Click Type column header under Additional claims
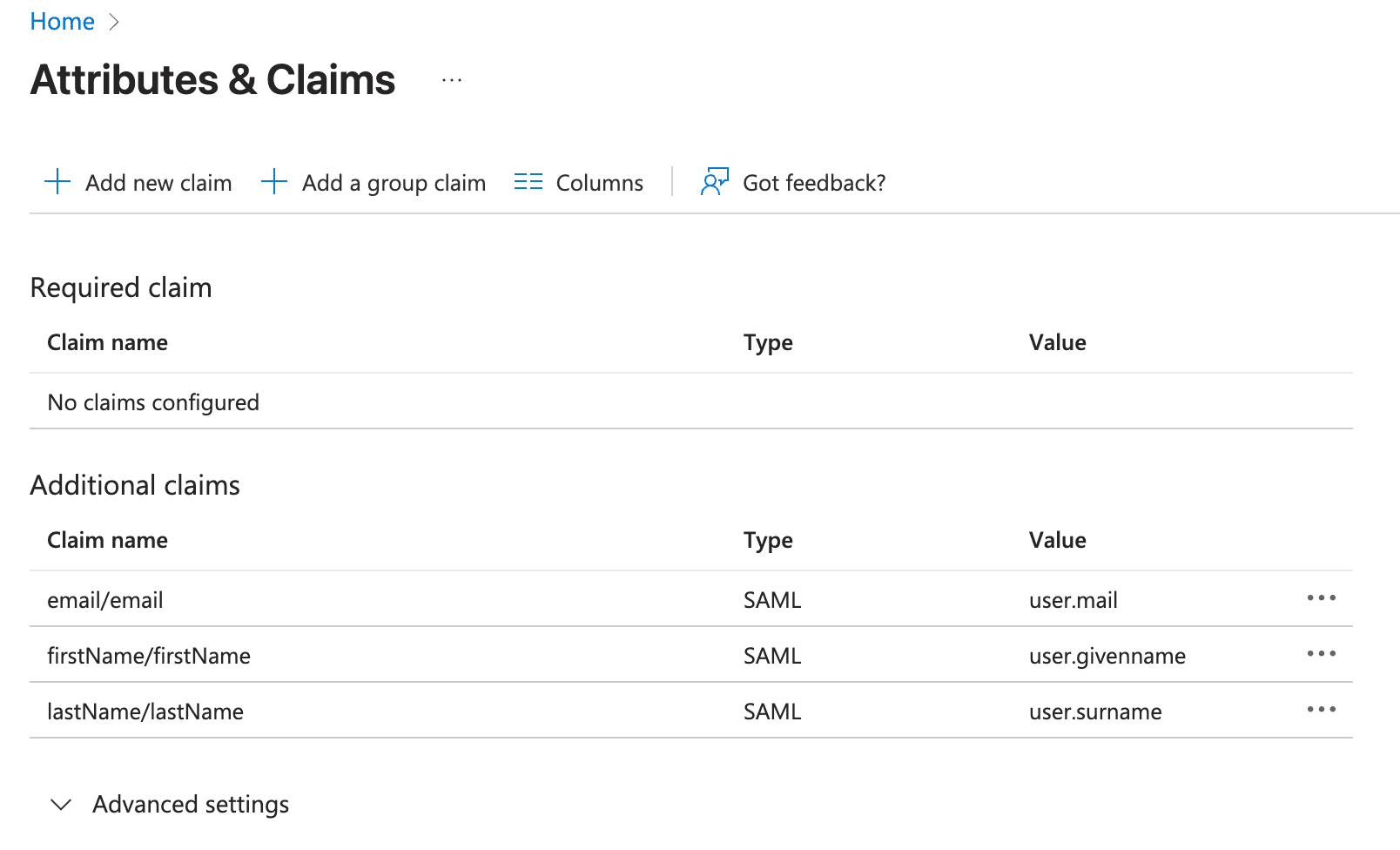 pyautogui.click(x=768, y=540)
